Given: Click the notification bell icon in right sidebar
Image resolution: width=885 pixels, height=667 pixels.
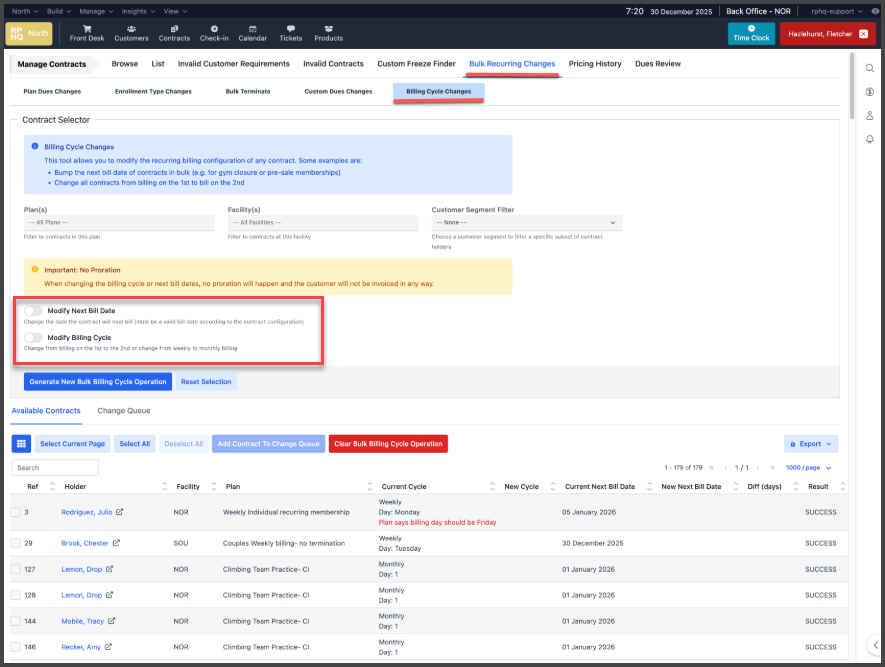Looking at the screenshot, I should point(869,139).
